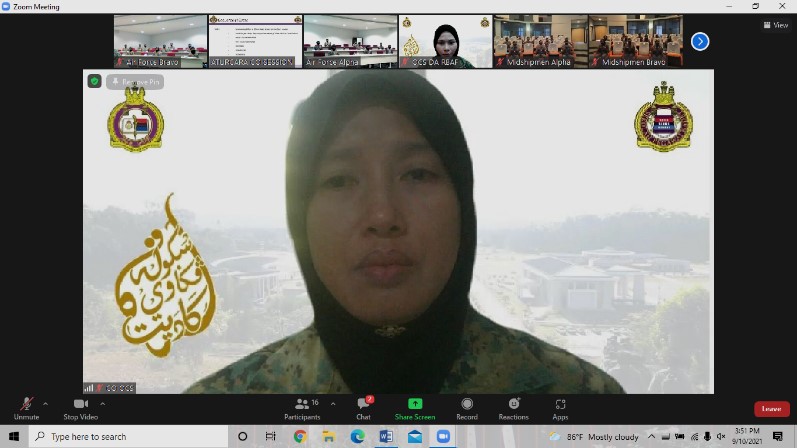Start Share Screen
This screenshot has width=797, height=448.
pos(415,409)
